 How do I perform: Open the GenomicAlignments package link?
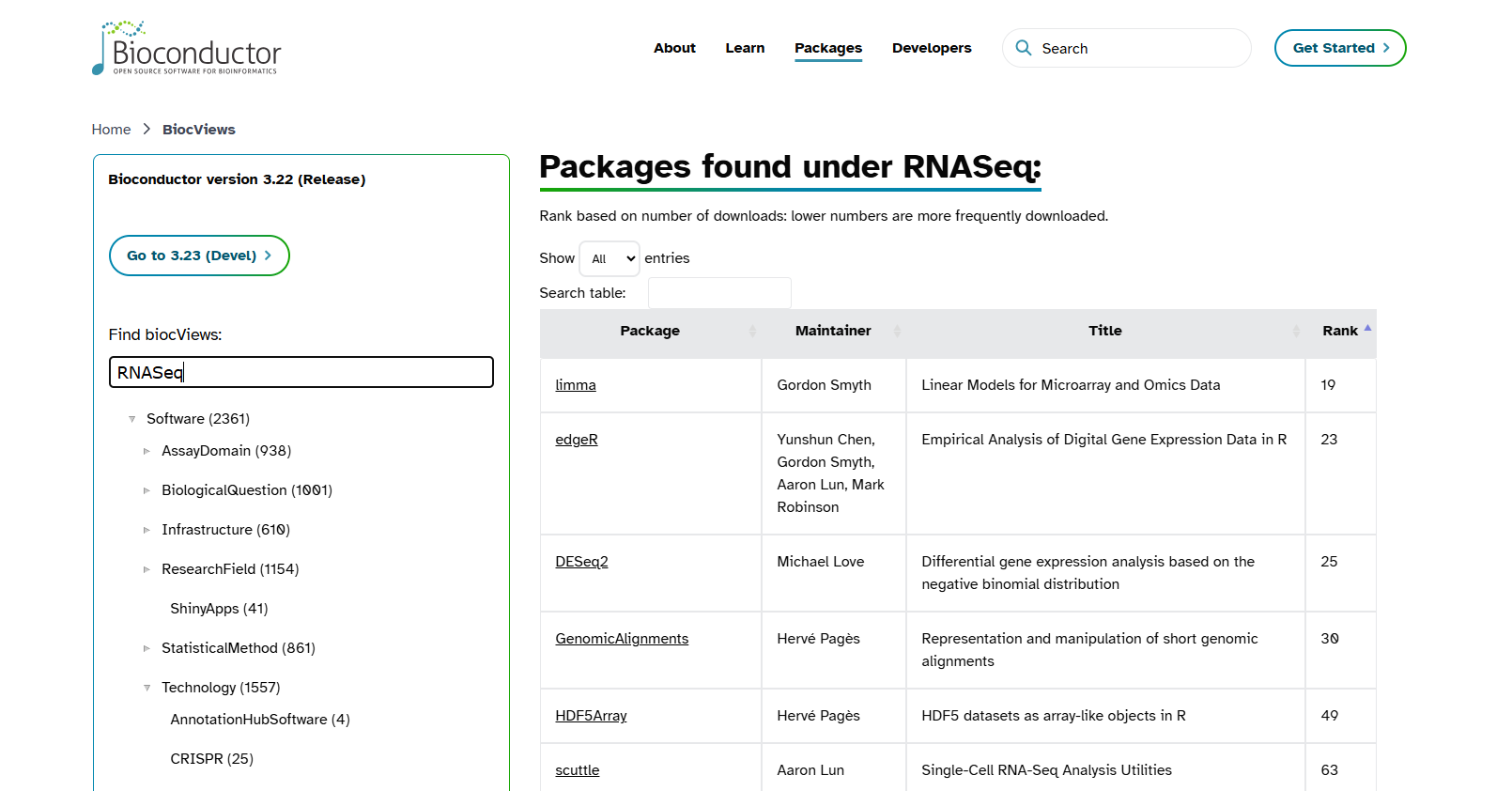click(621, 639)
